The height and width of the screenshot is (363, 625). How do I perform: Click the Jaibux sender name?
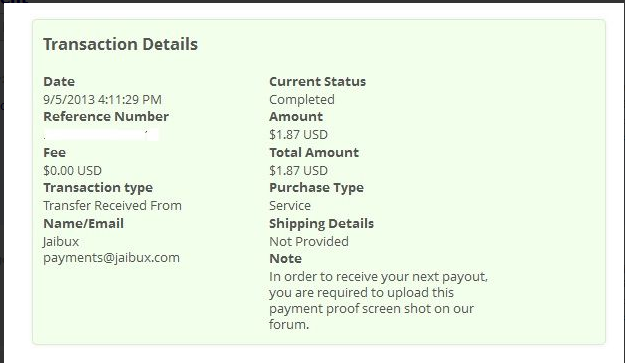[x=61, y=241]
